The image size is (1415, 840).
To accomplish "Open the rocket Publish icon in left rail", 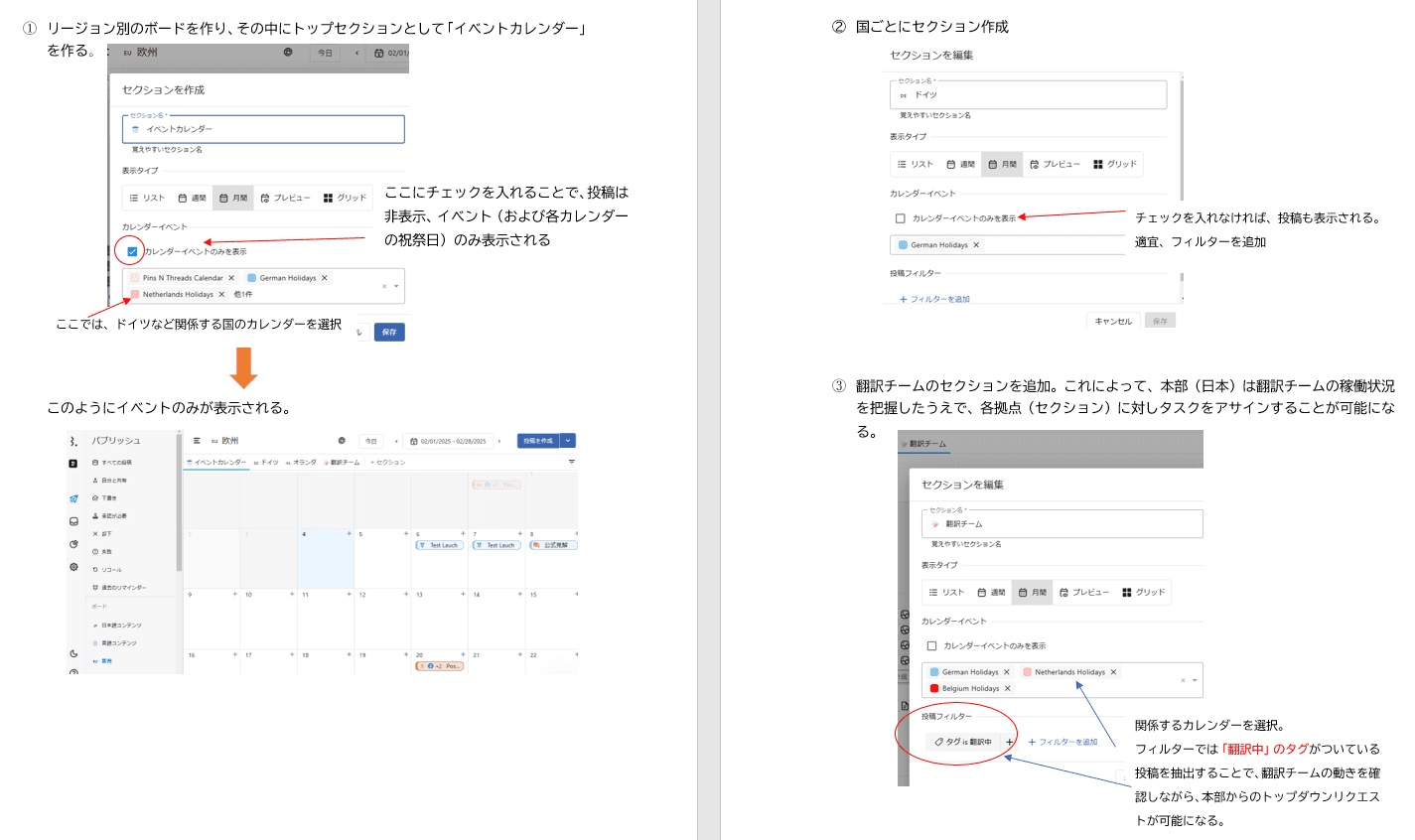I will [73, 498].
